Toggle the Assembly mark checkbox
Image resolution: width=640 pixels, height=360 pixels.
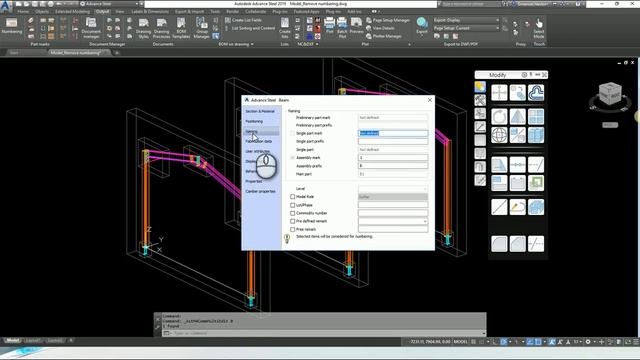tap(292, 158)
